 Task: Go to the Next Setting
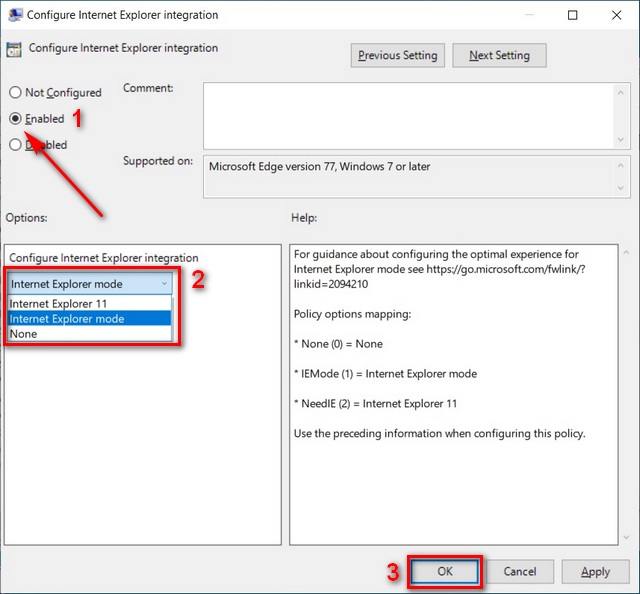[x=499, y=56]
